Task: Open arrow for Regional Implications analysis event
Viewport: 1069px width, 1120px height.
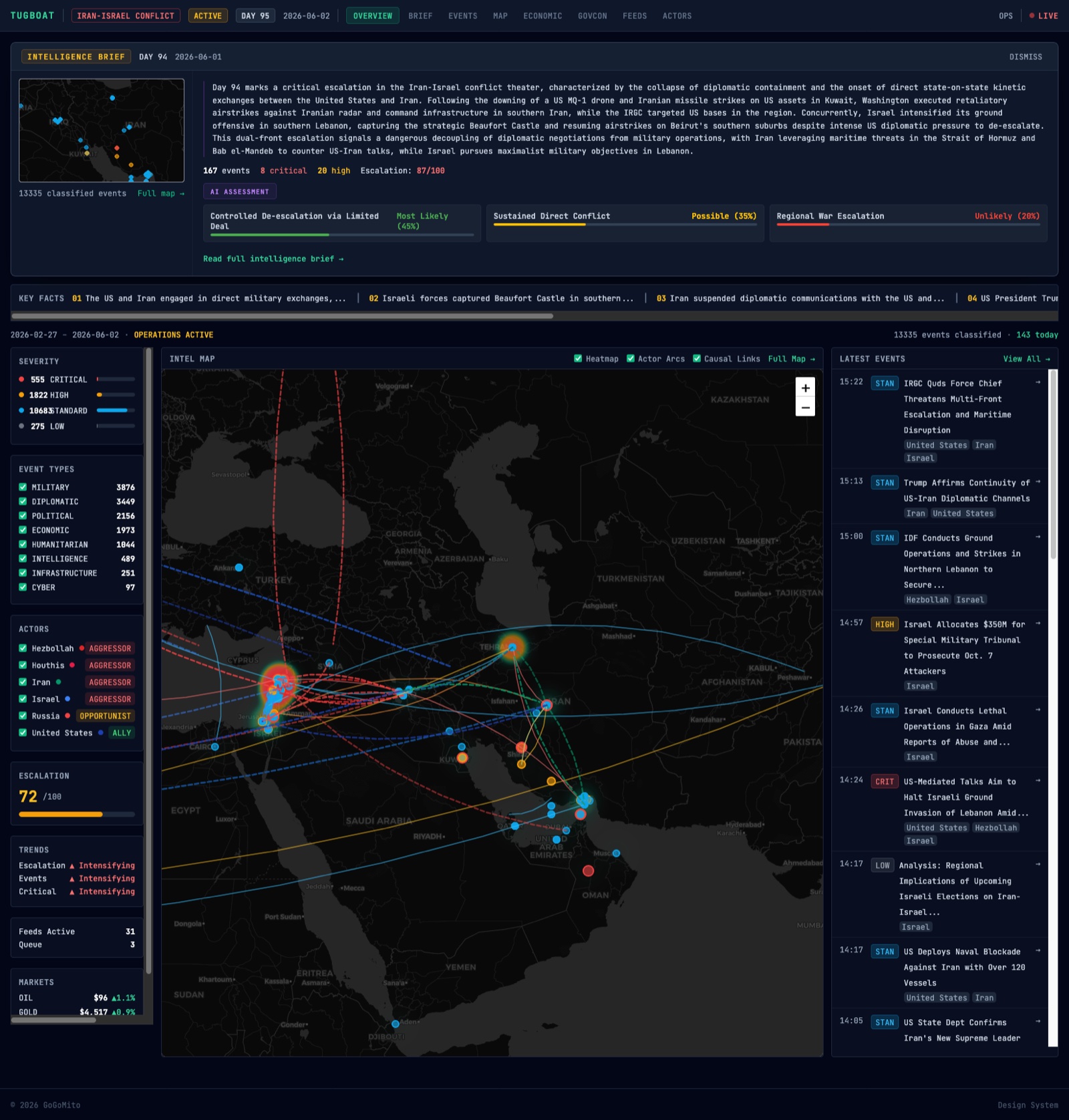Action: (x=1038, y=865)
